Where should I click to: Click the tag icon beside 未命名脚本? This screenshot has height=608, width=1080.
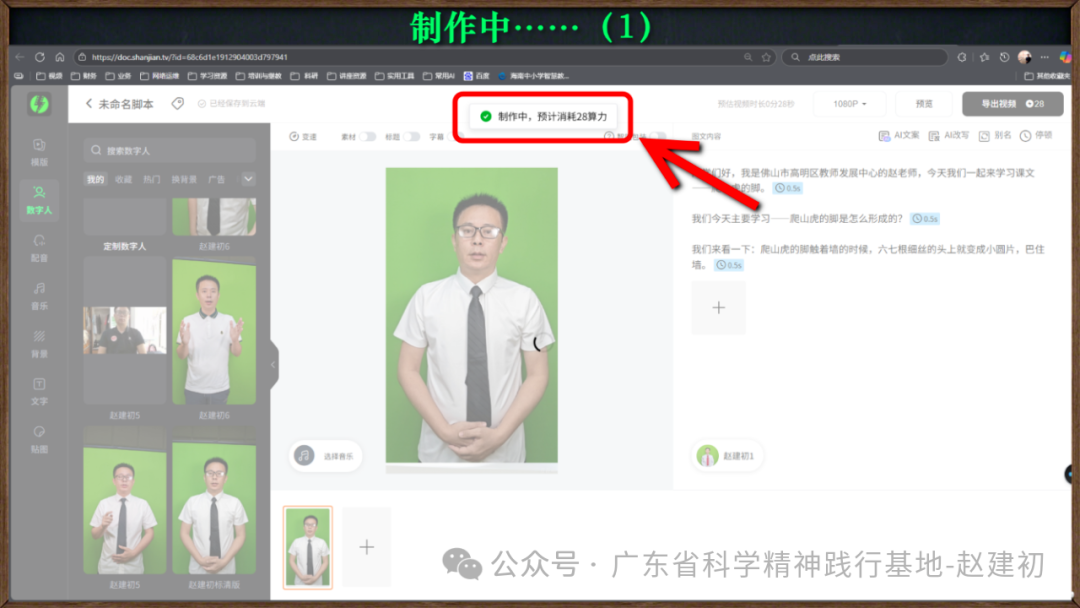(x=178, y=104)
